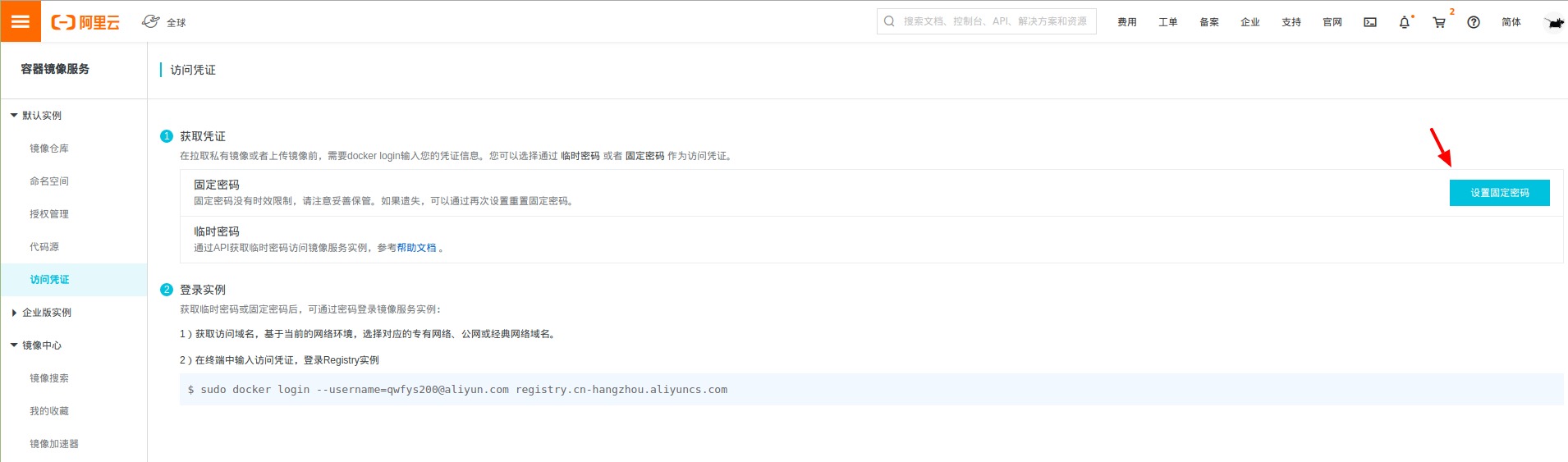Open the 帮助文档 link
The width and height of the screenshot is (1568, 462).
pos(416,248)
